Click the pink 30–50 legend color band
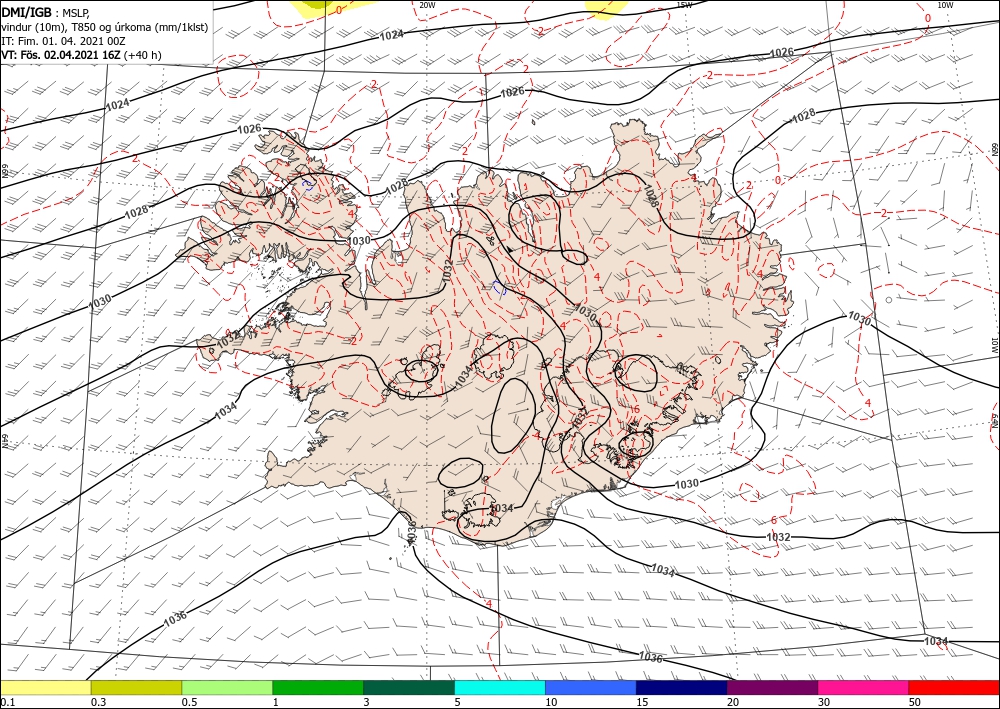Image resolution: width=1000 pixels, height=709 pixels. pos(864,687)
